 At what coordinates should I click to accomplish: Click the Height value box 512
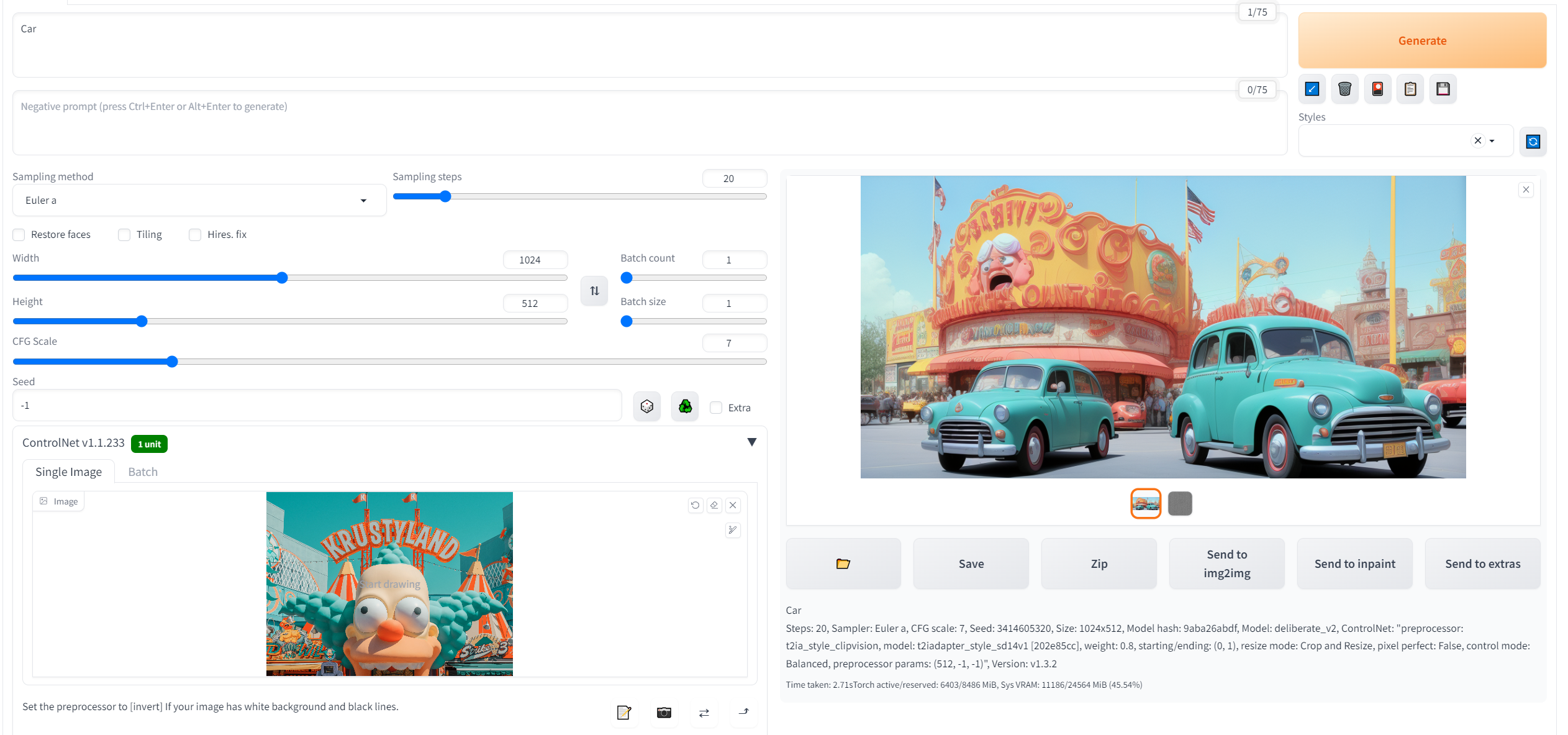[x=535, y=303]
